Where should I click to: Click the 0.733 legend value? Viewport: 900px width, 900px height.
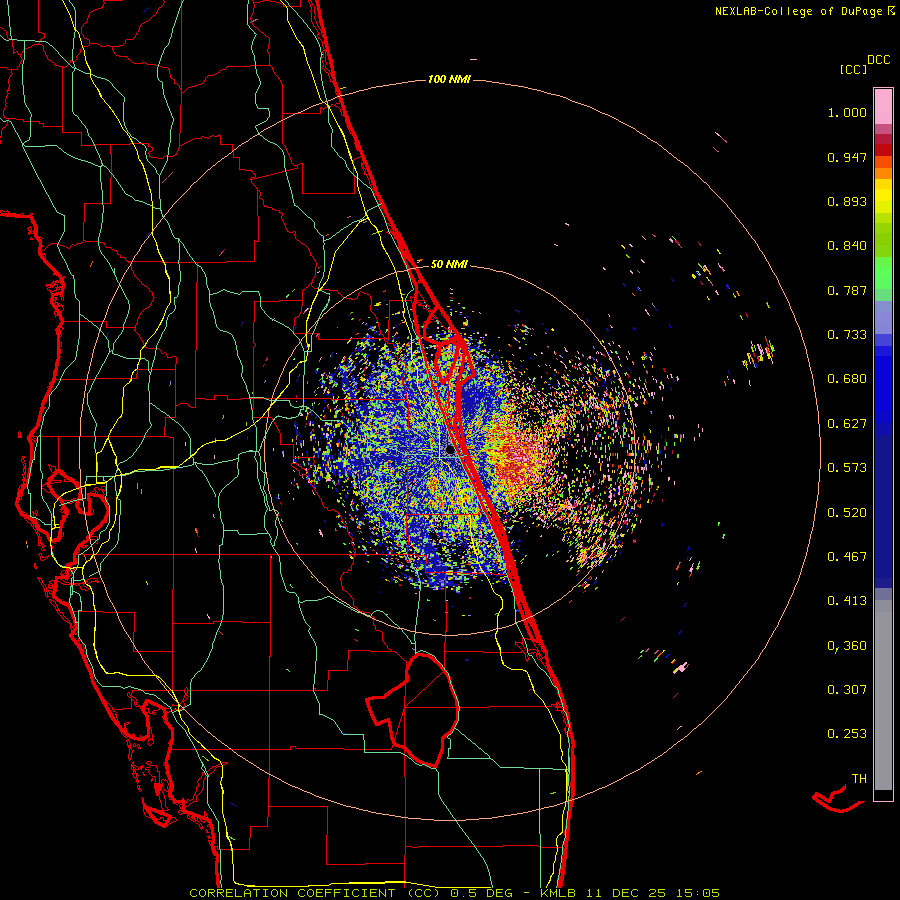[x=847, y=335]
